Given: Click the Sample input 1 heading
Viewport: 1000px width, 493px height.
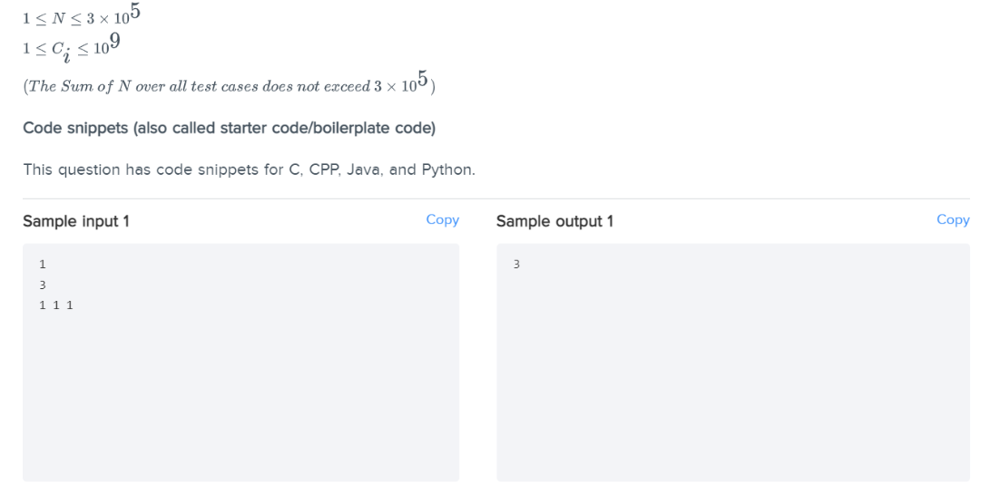Looking at the screenshot, I should 76,221.
